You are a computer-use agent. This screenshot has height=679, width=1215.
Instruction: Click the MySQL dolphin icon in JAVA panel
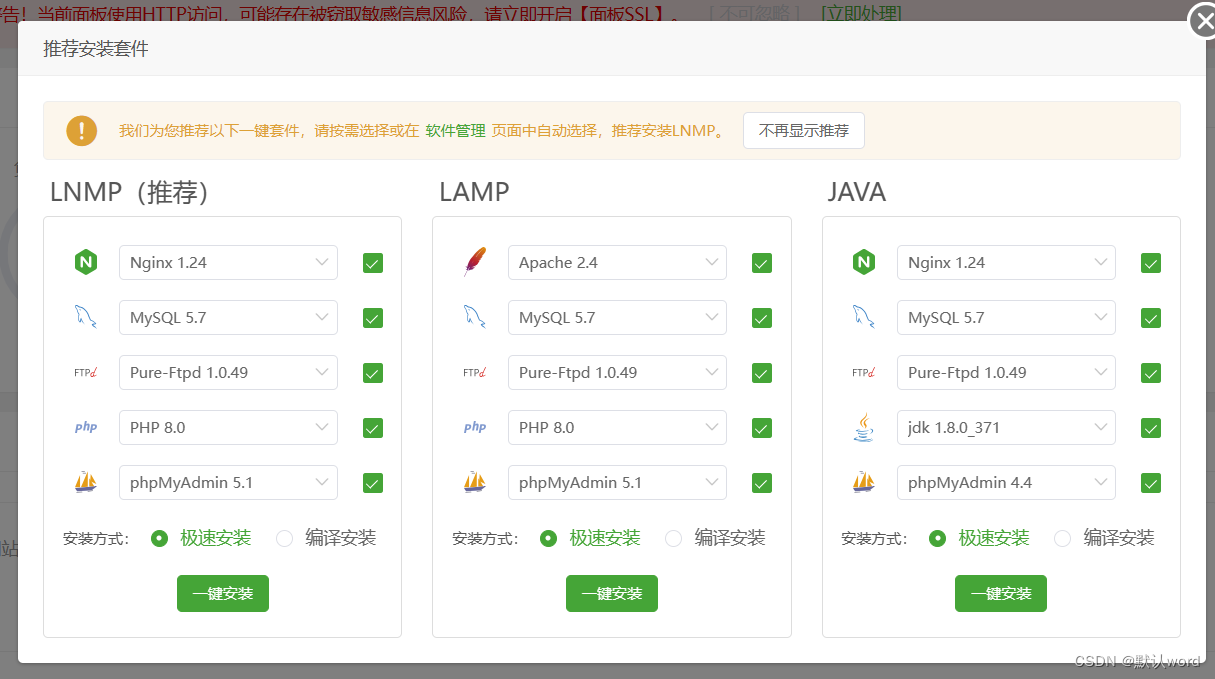click(864, 318)
